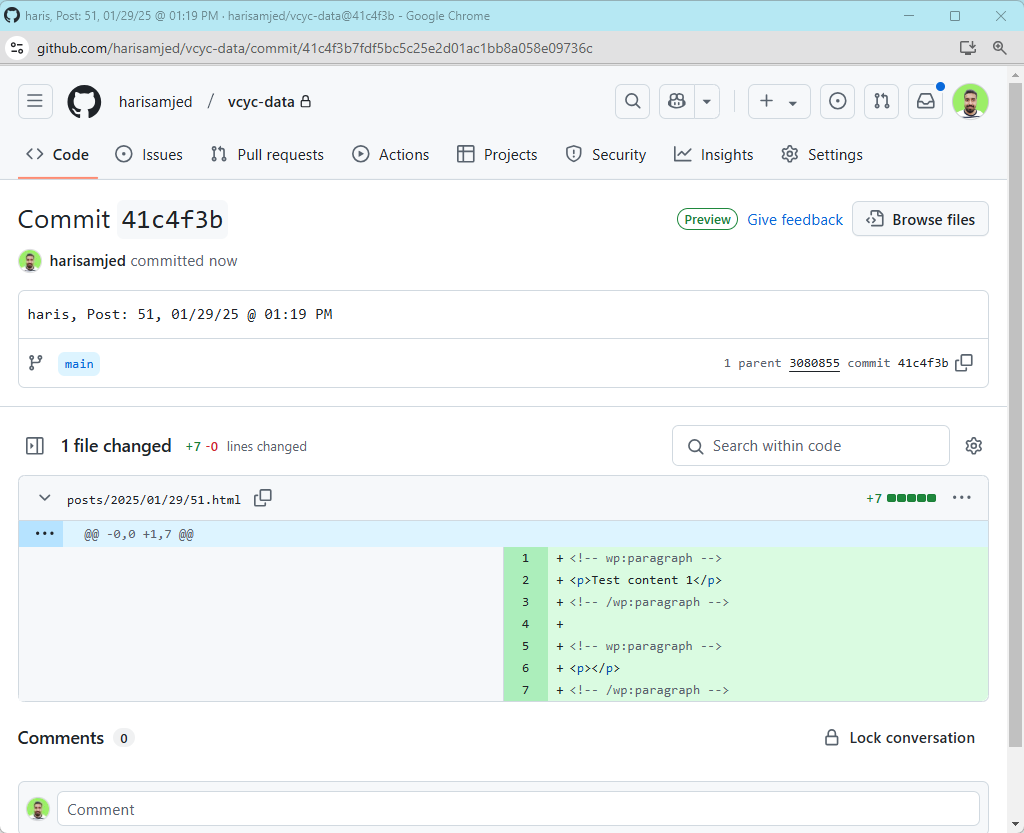Viewport: 1024px width, 833px height.
Task: Open the main branch label
Action: (x=79, y=364)
